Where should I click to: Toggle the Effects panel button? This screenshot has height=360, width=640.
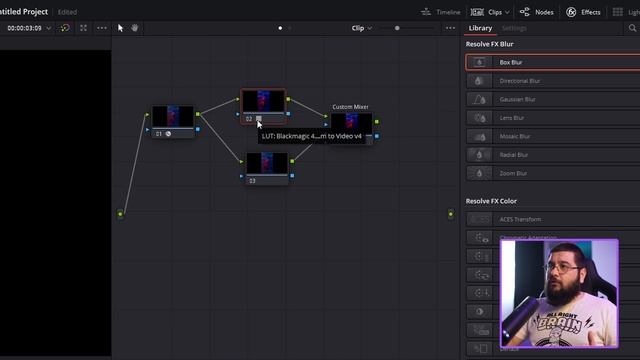coord(583,12)
